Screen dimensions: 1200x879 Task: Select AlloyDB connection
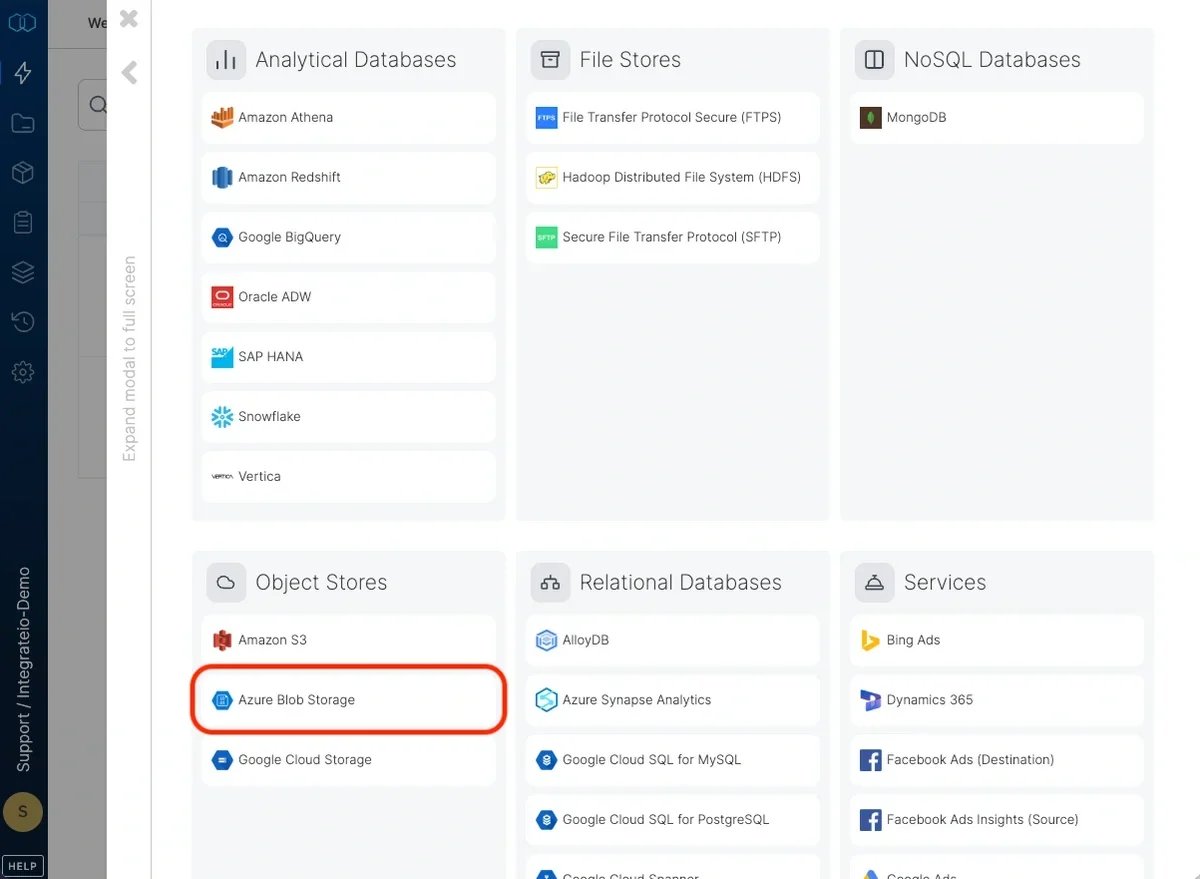[x=672, y=640]
